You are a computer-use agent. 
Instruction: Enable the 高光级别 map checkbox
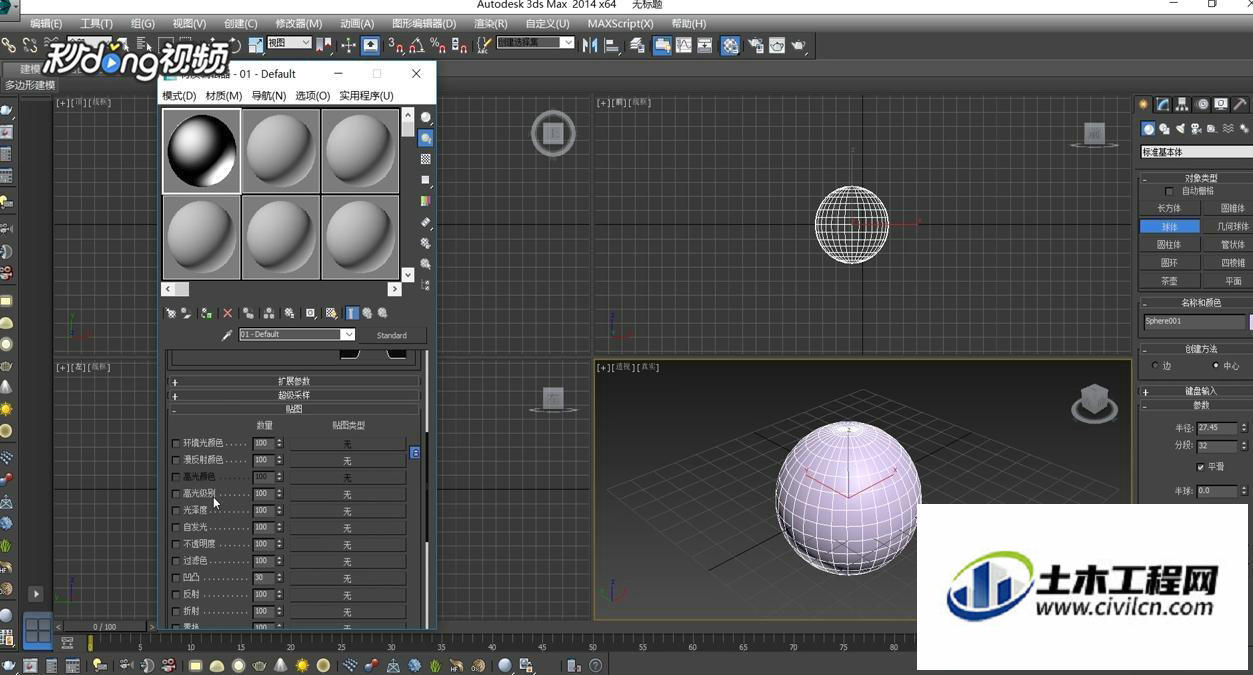pos(177,494)
